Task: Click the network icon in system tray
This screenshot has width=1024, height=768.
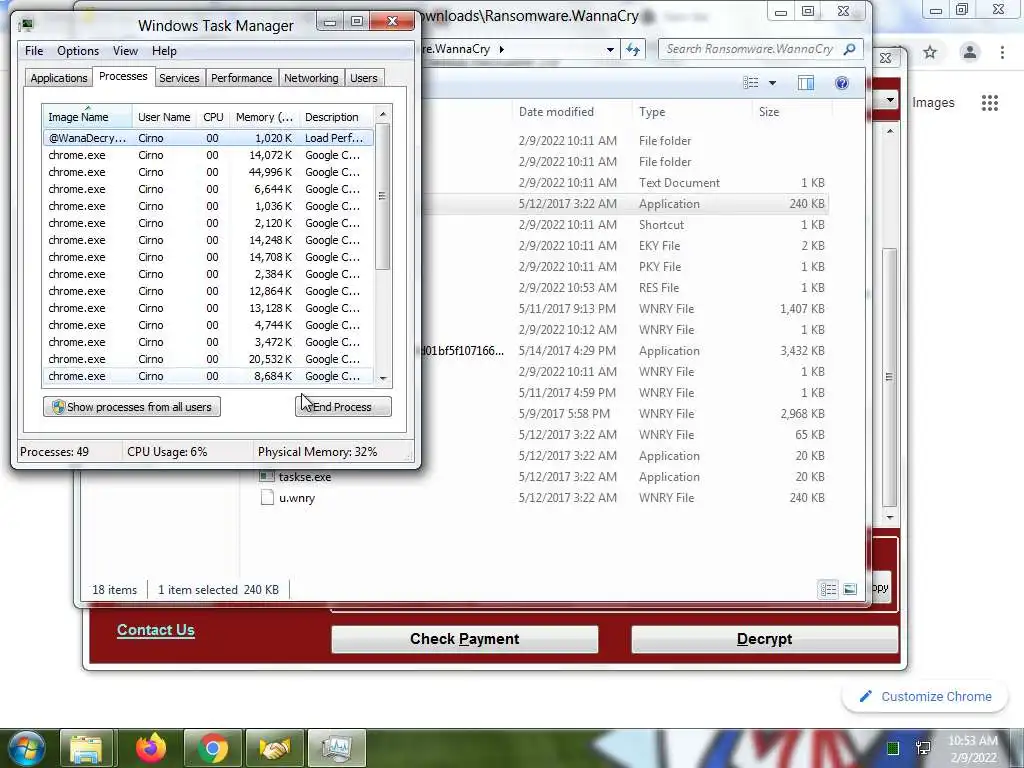Action: point(923,748)
